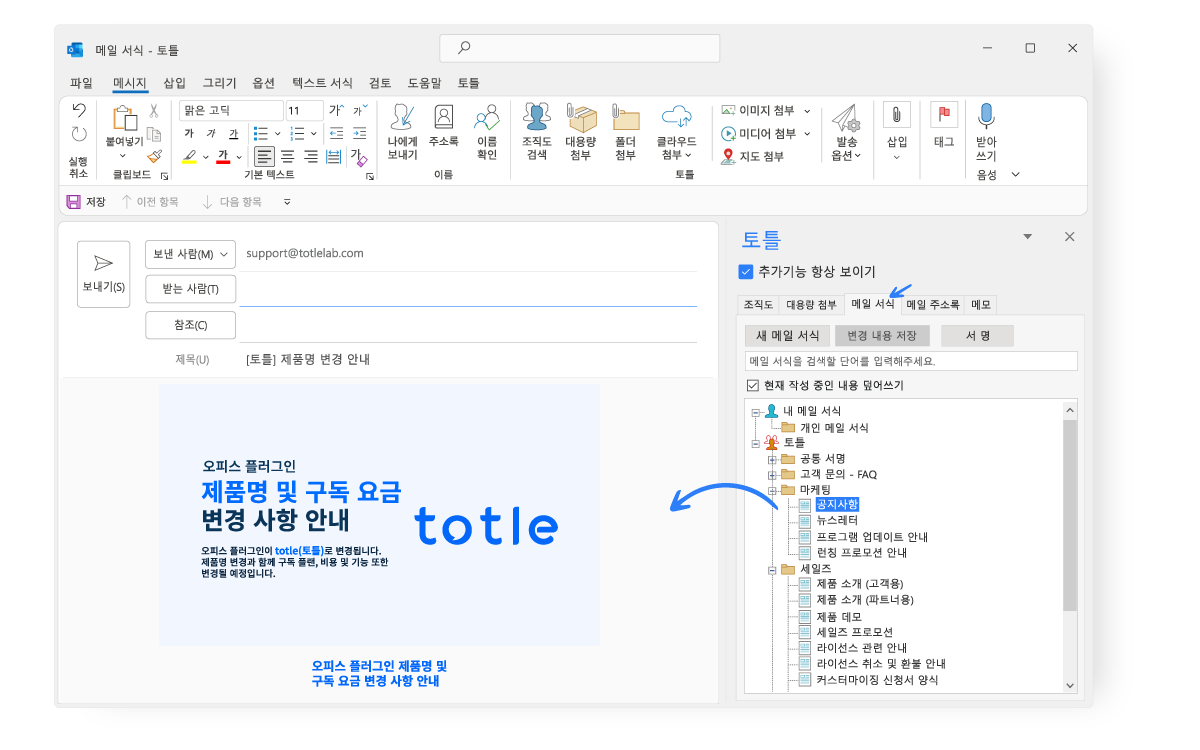Click the scissors cut icon

pyautogui.click(x=154, y=111)
